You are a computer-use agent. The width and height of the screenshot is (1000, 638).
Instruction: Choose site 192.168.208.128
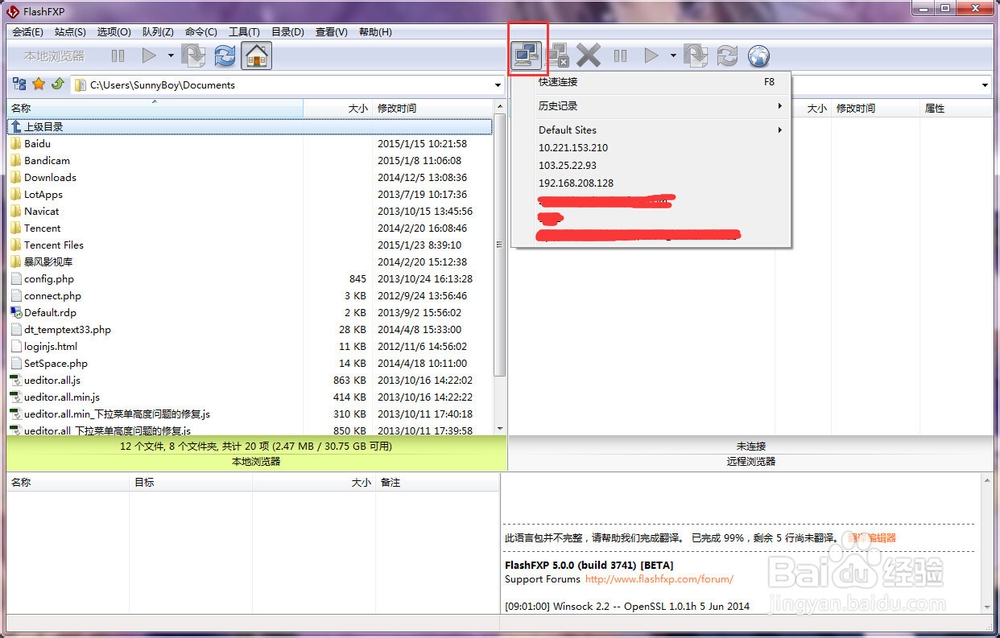click(651, 183)
